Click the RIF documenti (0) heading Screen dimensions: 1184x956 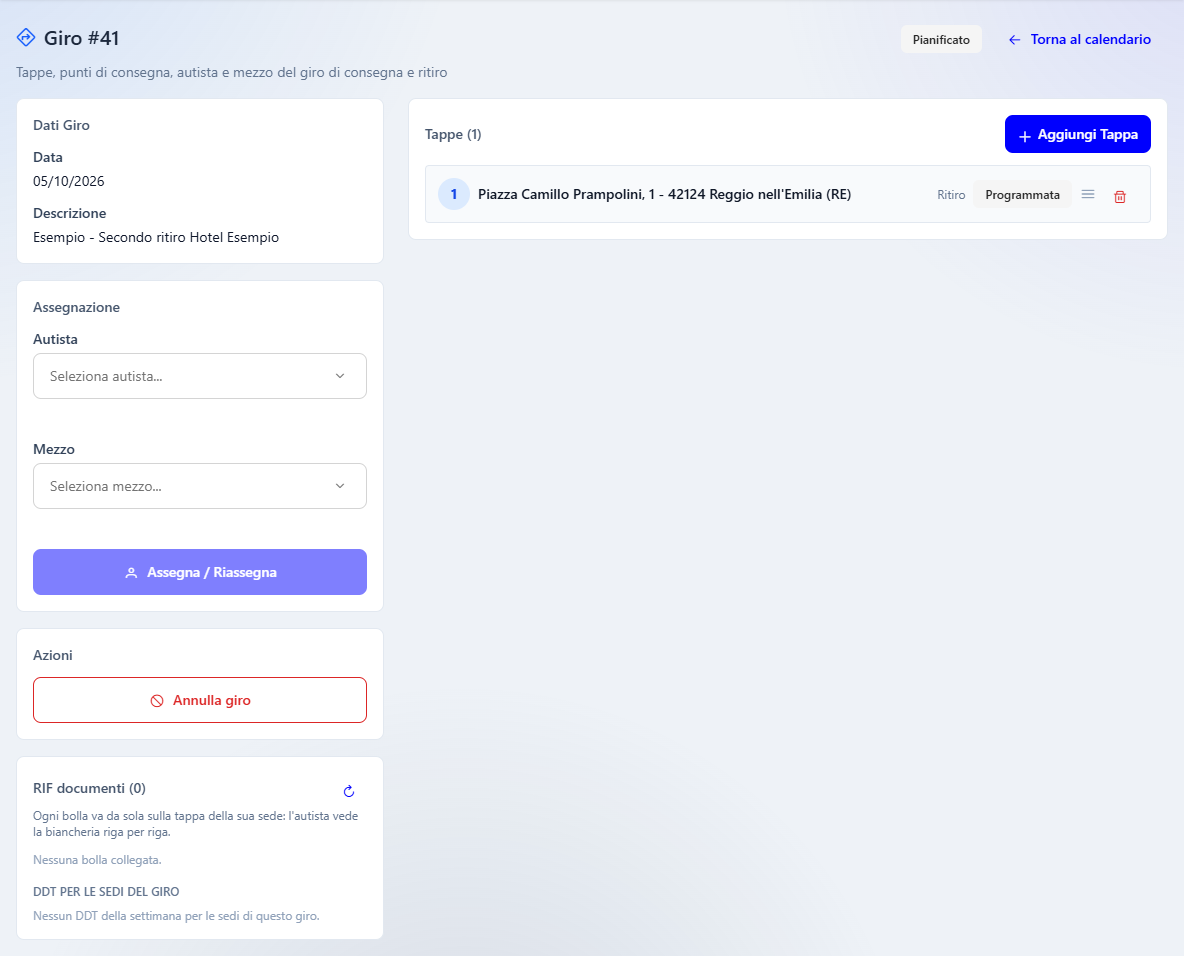pos(89,788)
